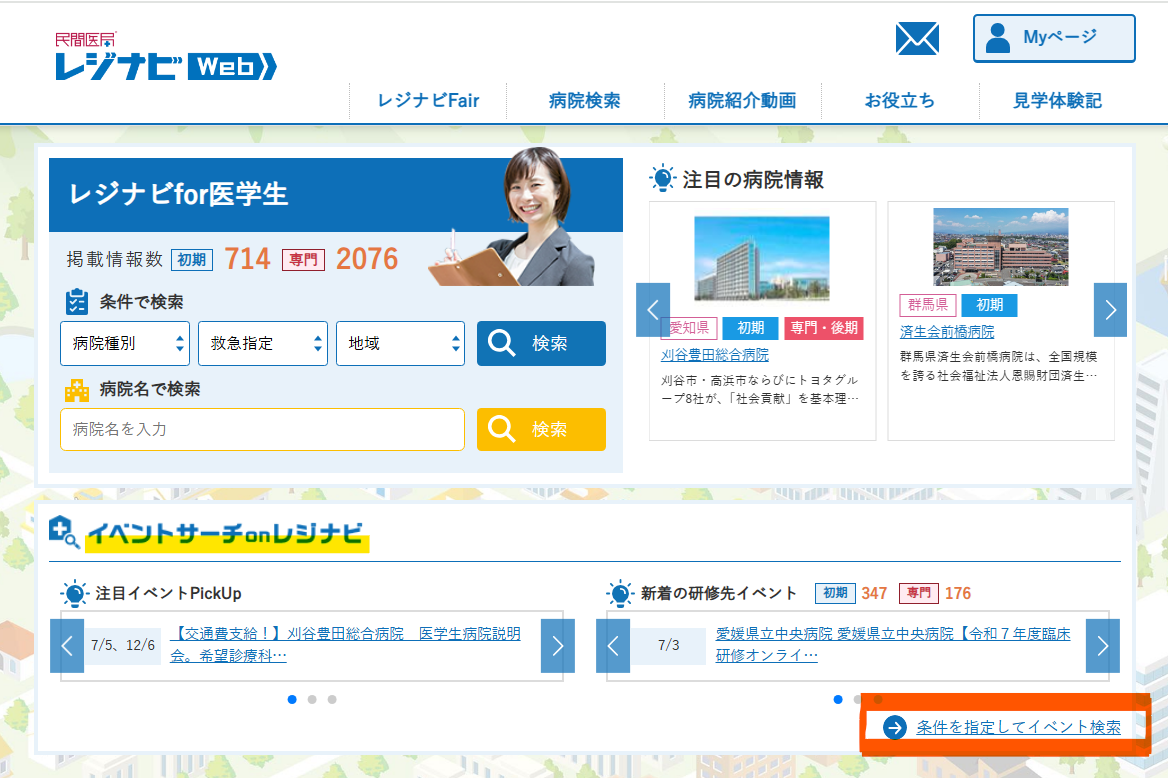Focus the 病院名を入力 text field

[262, 429]
